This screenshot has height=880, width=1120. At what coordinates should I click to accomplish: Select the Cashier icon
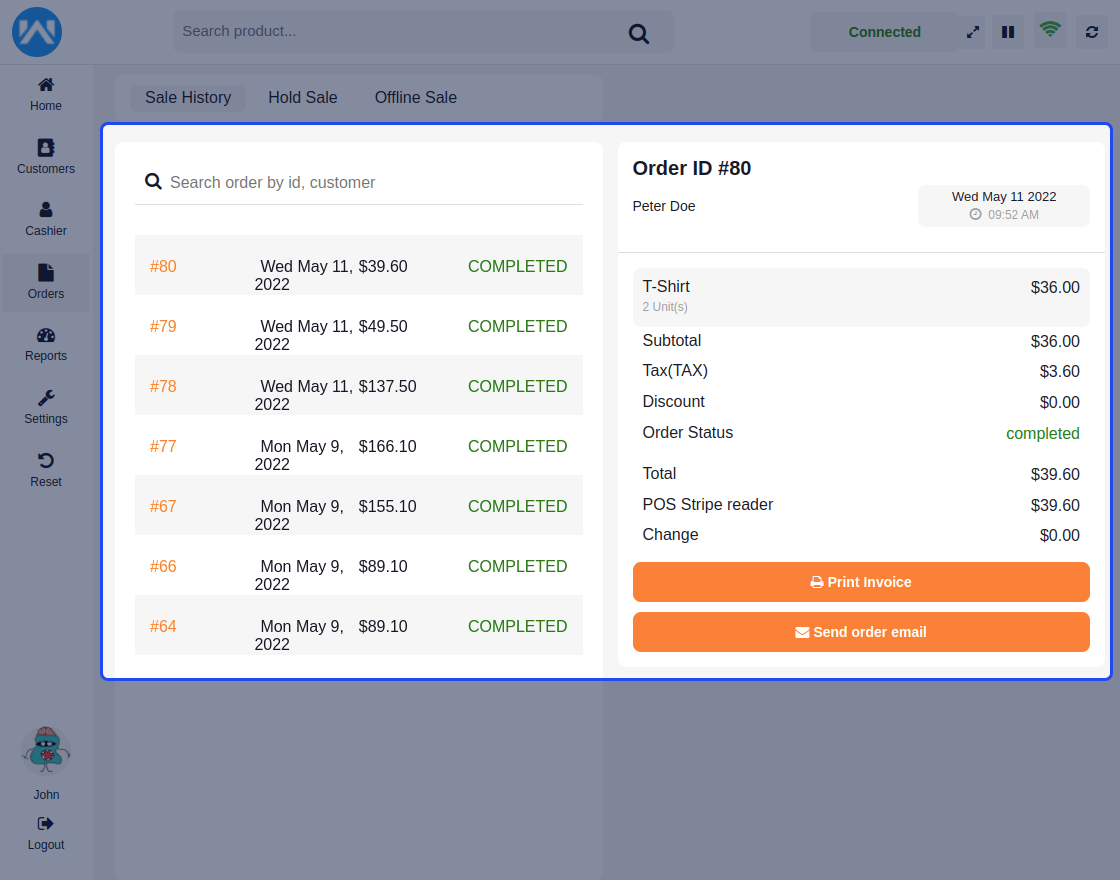point(45,218)
